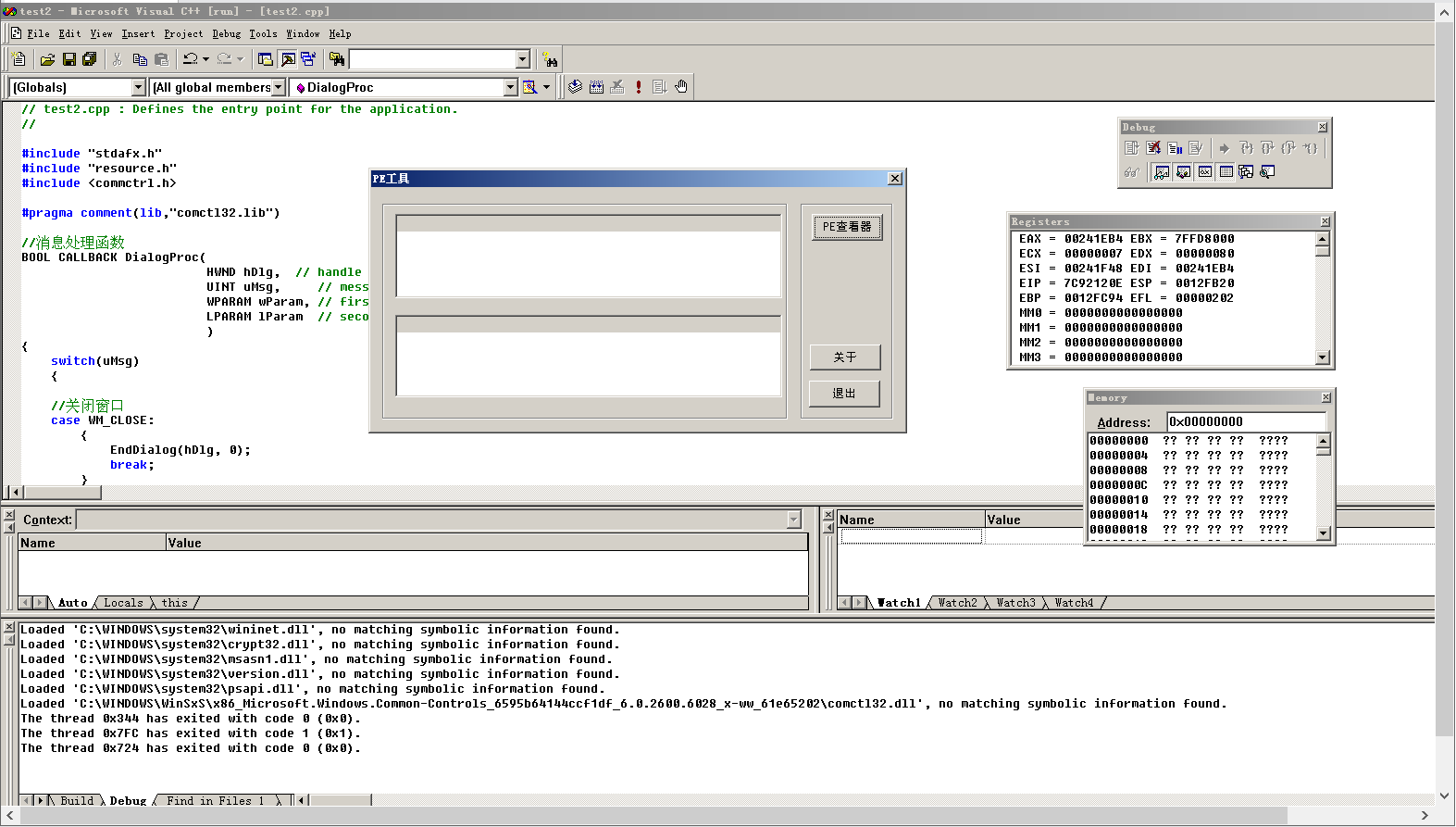Image resolution: width=1456 pixels, height=827 pixels.
Task: Select the Build output tab
Action: click(x=77, y=801)
